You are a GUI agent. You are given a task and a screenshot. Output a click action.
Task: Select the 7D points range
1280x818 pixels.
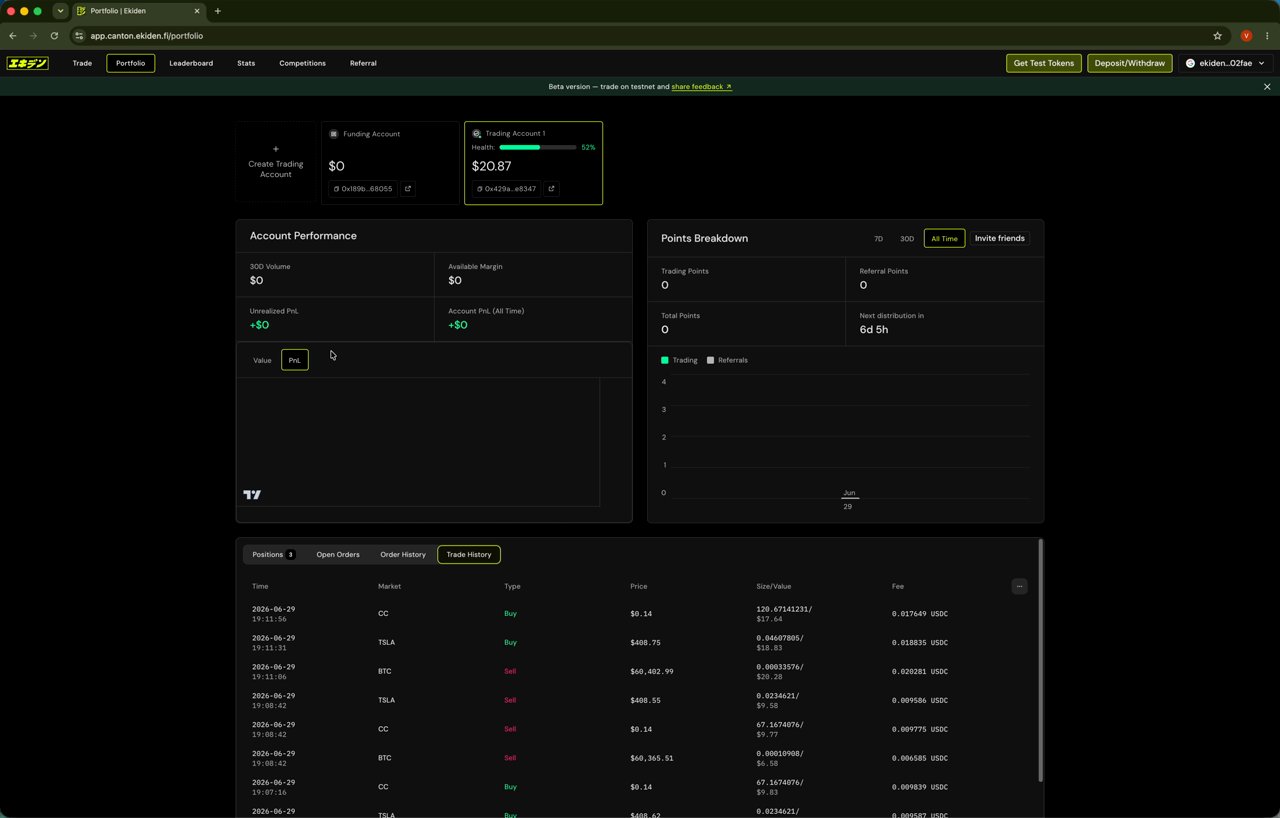878,239
